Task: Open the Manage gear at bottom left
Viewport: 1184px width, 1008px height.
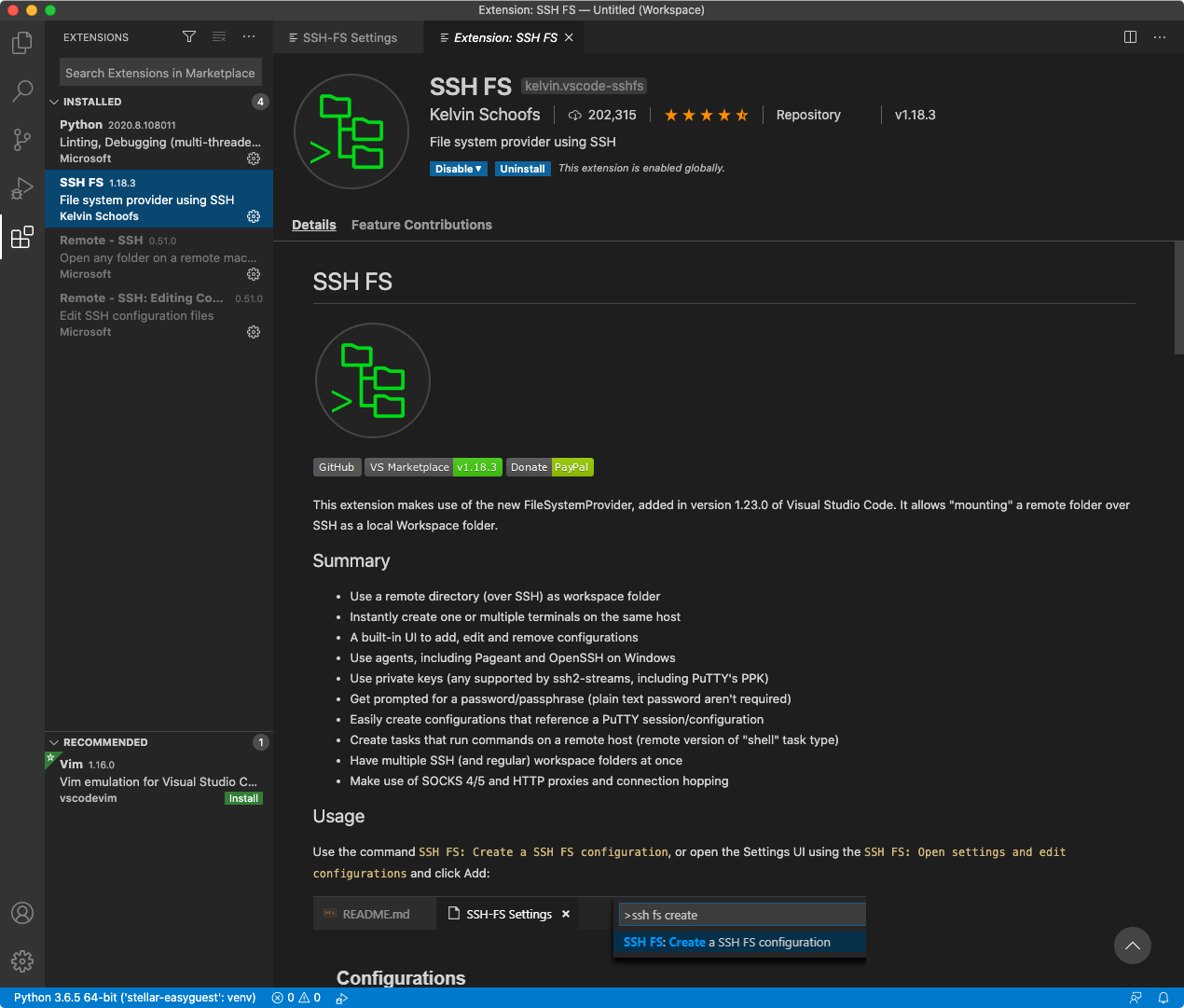Action: coord(22,961)
